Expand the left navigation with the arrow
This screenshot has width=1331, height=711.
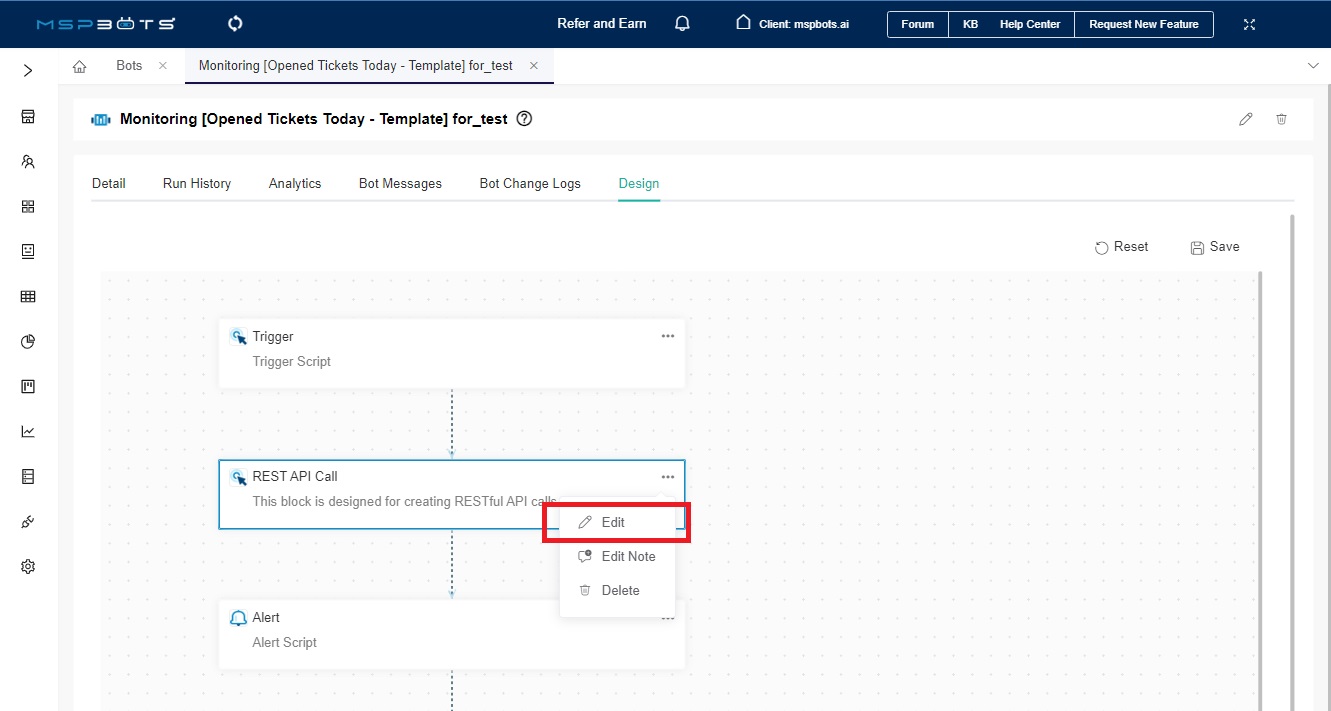click(27, 71)
